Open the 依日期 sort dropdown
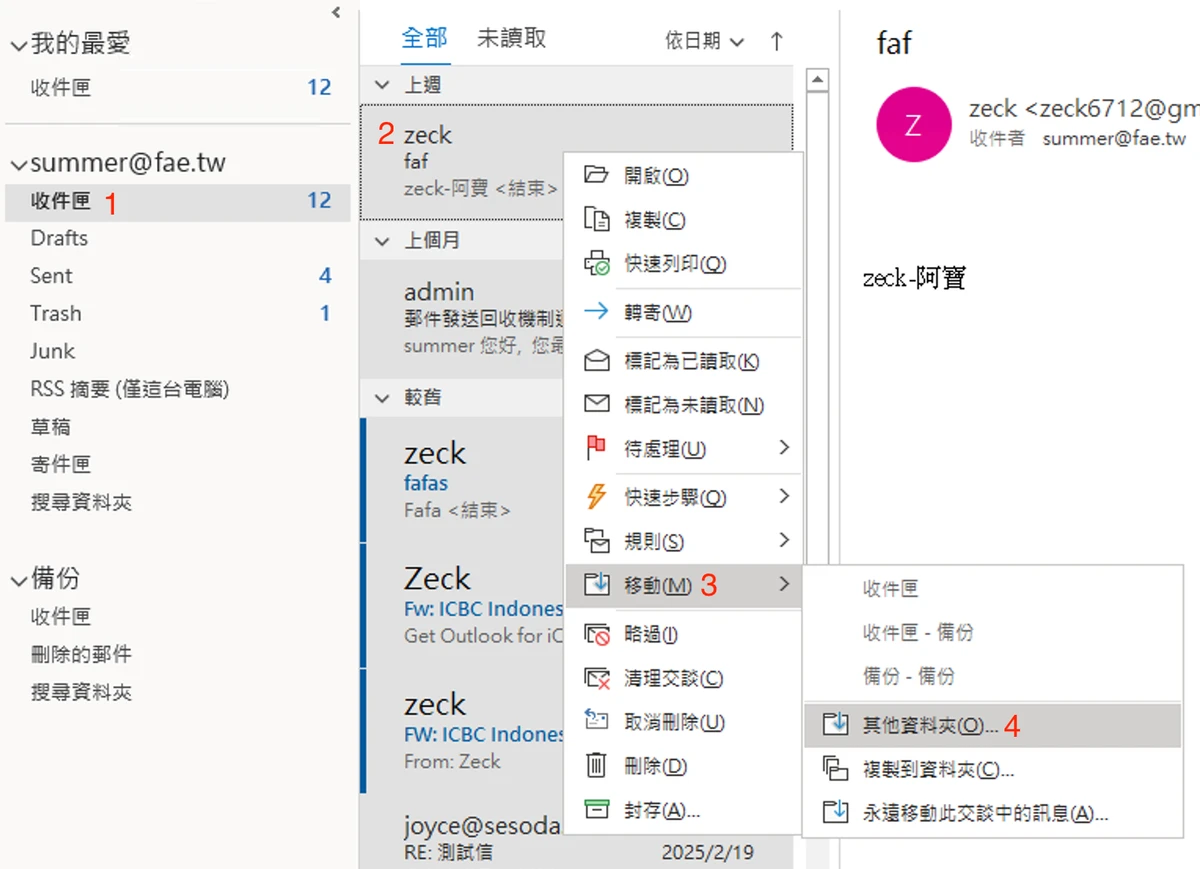This screenshot has height=869, width=1200. [705, 41]
